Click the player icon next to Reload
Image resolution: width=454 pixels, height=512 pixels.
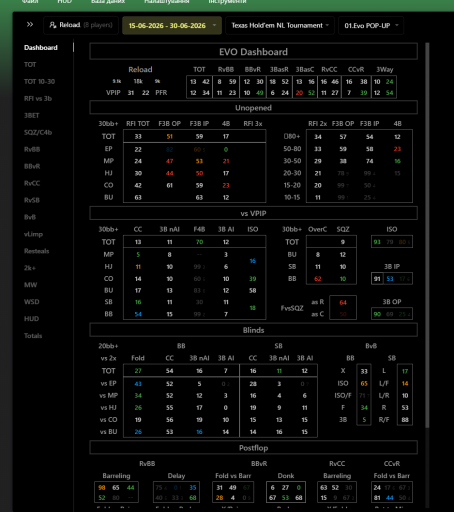(x=53, y=25)
